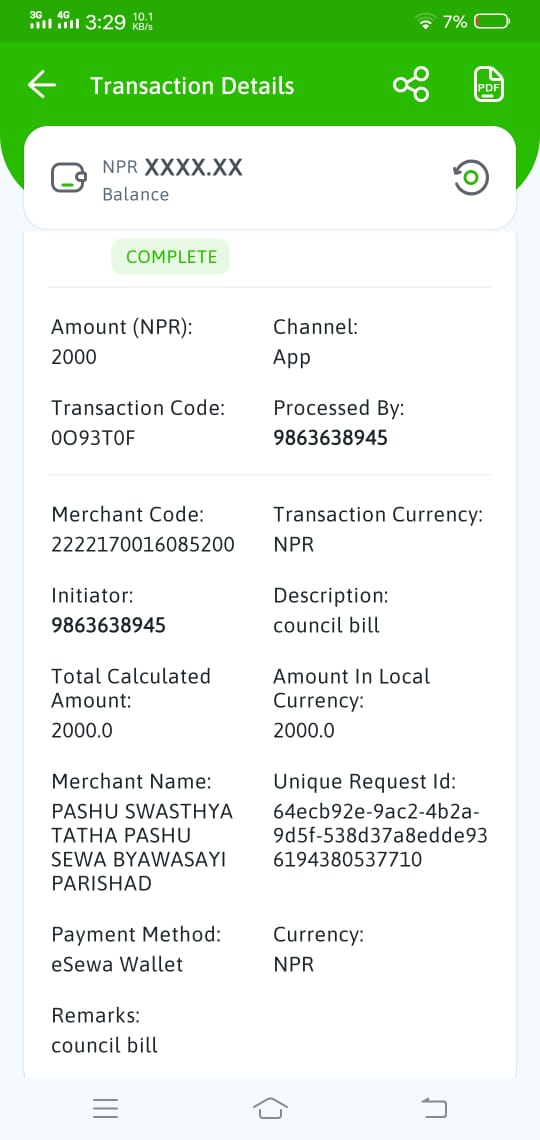Tap the eSewa Wallet payment method
Screen dimensions: 540x1140
click(117, 965)
